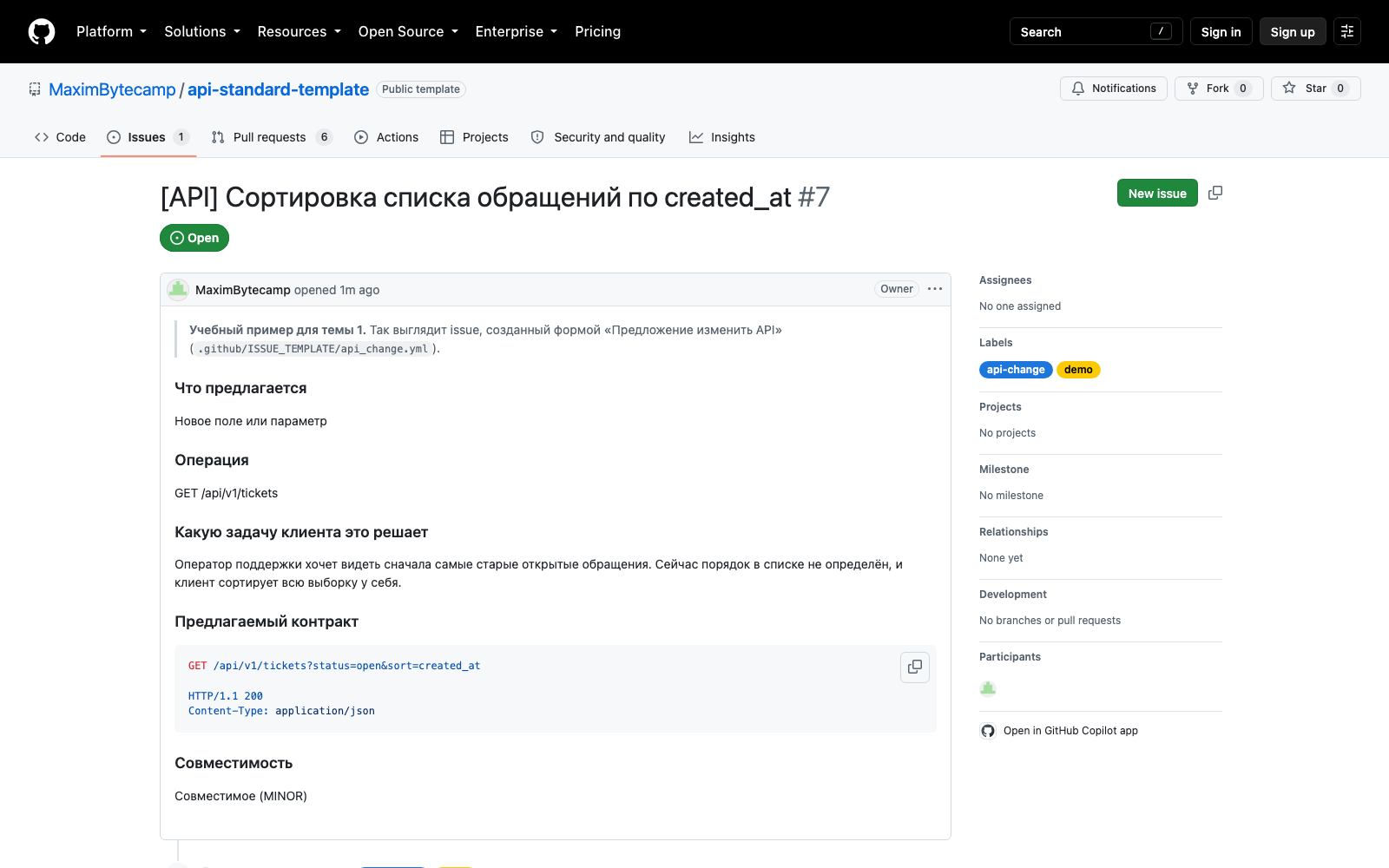Switch to the Insights tab
Screen dimensions: 1389x868
pyautogui.click(x=722, y=137)
